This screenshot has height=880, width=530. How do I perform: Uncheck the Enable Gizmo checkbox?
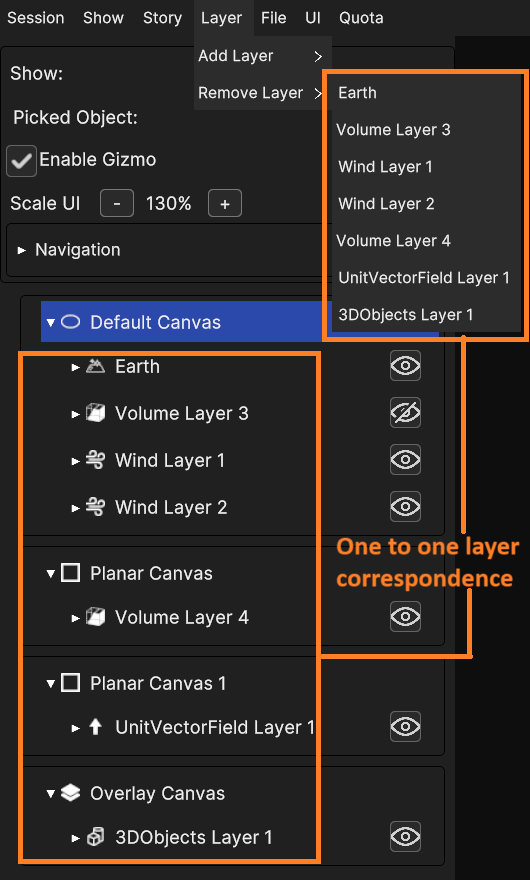21,161
